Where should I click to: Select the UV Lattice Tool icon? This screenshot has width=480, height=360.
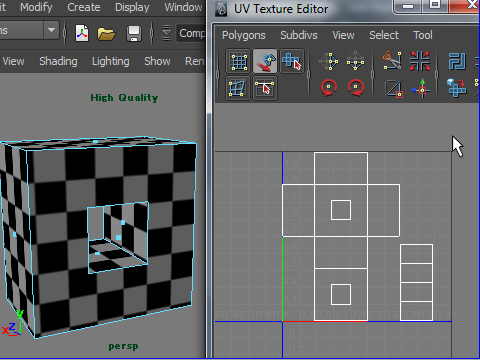[238, 61]
